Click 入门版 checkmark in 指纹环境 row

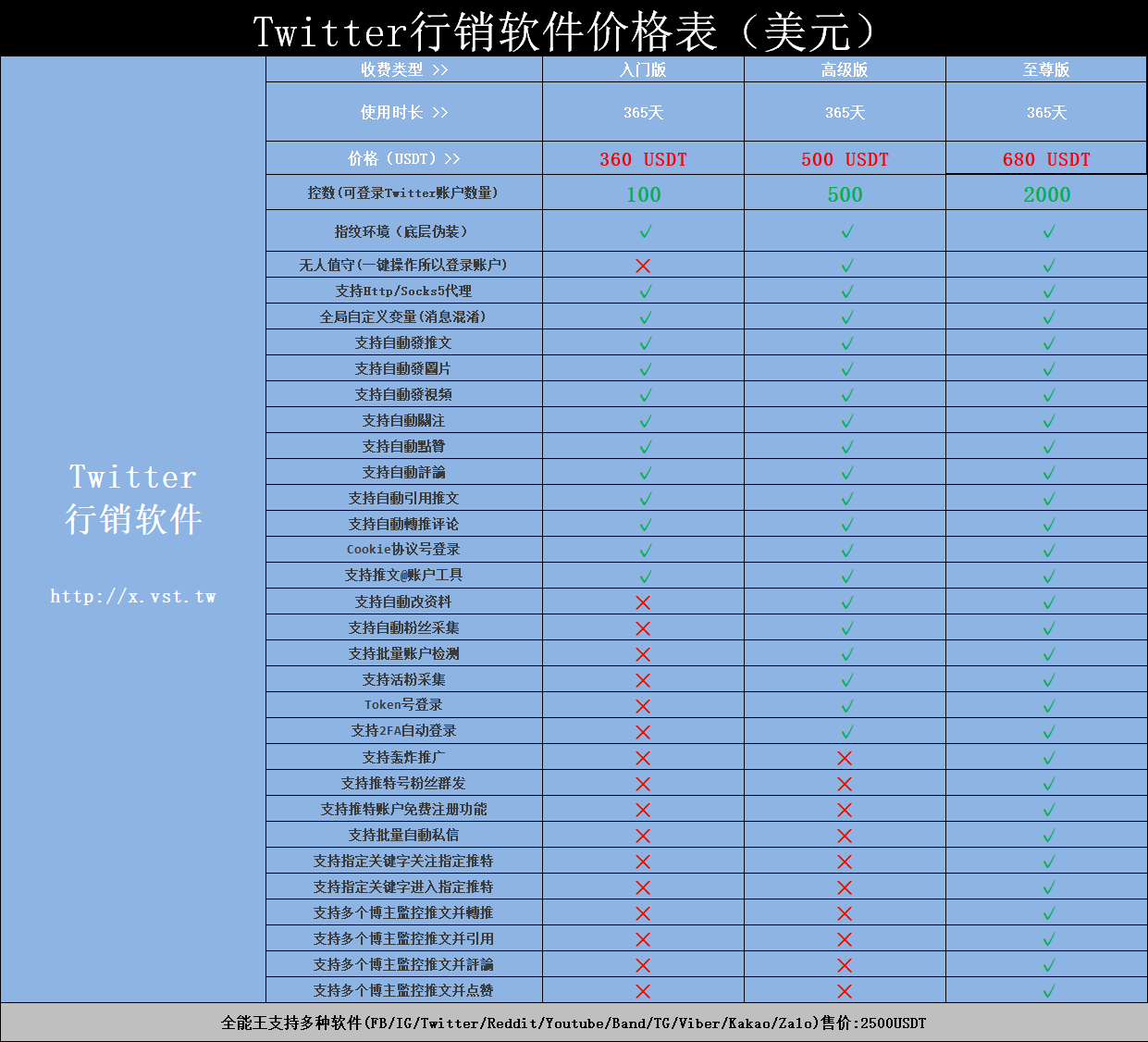645,231
